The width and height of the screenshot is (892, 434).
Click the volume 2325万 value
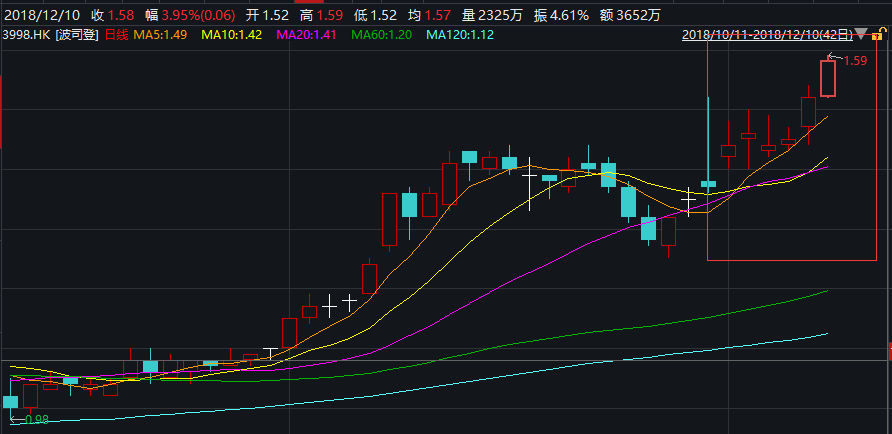pos(502,15)
